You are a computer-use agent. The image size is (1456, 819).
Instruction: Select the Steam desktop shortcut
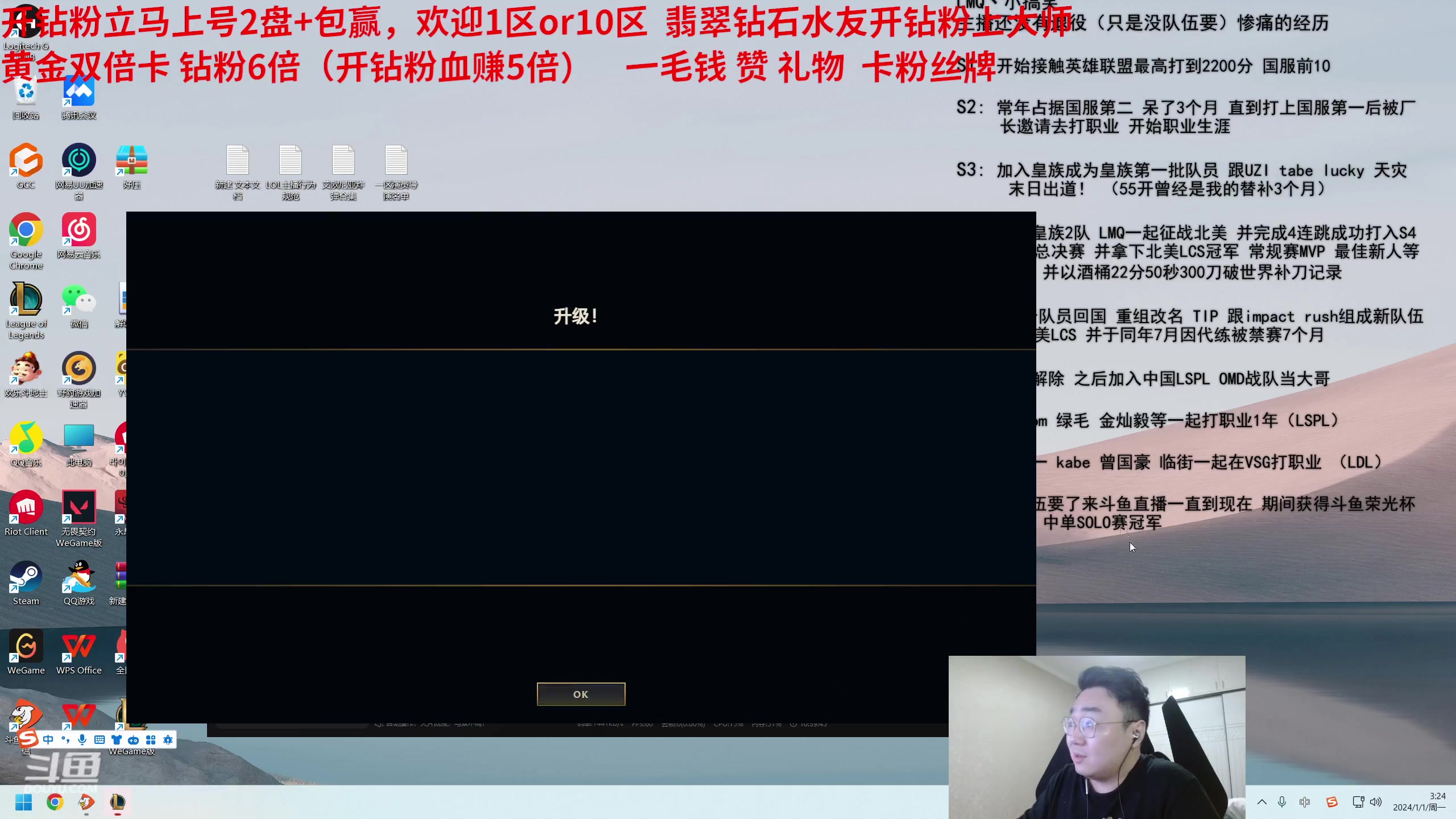[x=26, y=582]
